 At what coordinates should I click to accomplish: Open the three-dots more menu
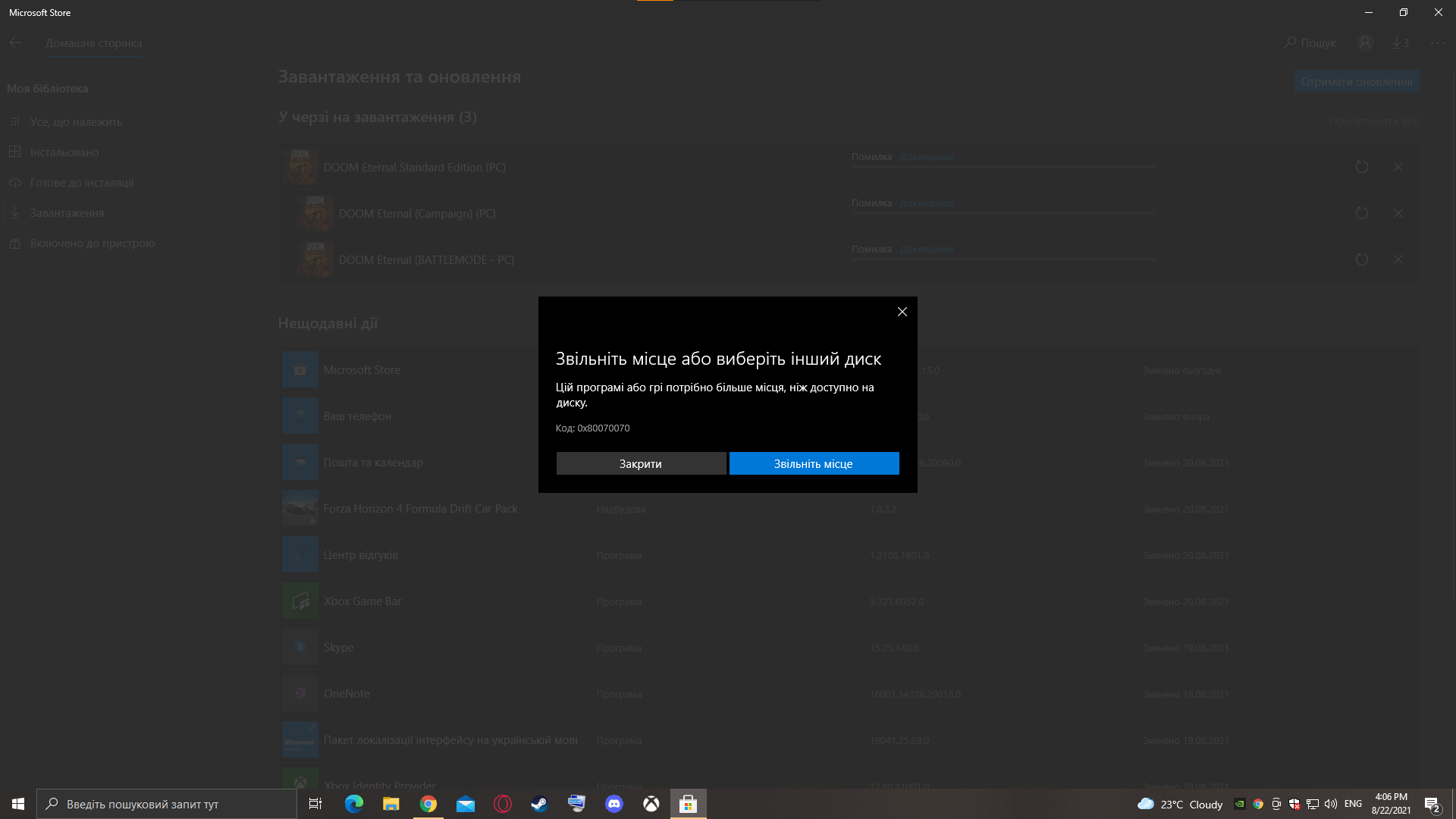[x=1438, y=43]
